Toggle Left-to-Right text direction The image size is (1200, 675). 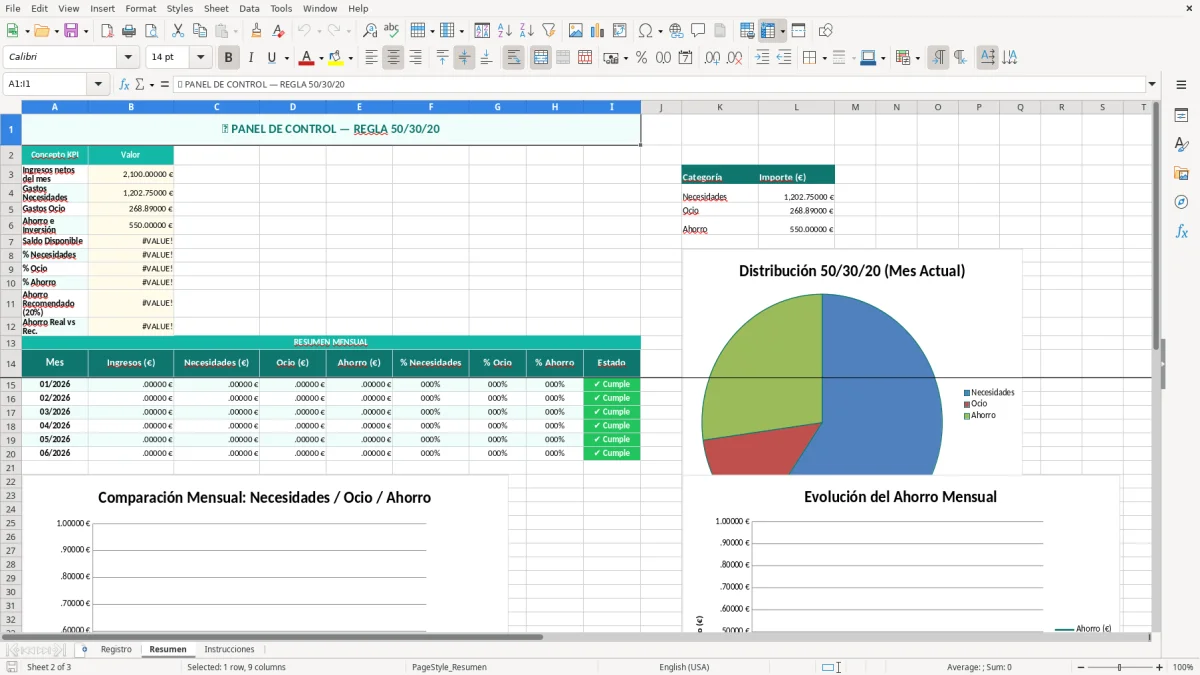(x=938, y=58)
